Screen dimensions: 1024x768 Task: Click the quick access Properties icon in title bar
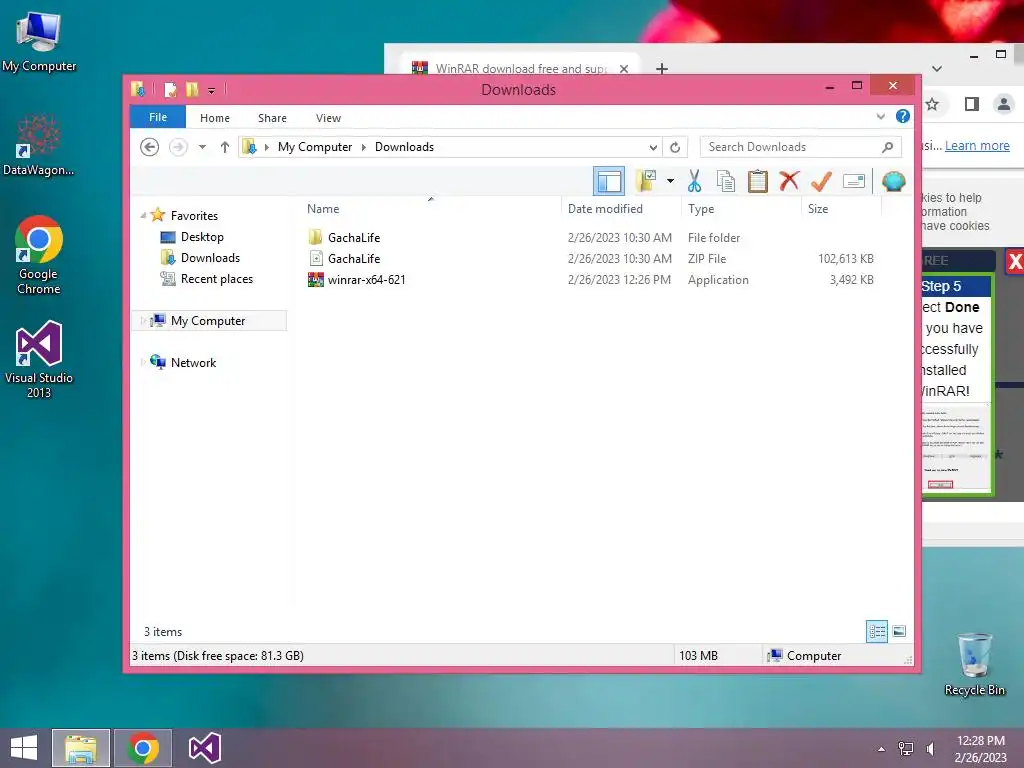pyautogui.click(x=170, y=89)
